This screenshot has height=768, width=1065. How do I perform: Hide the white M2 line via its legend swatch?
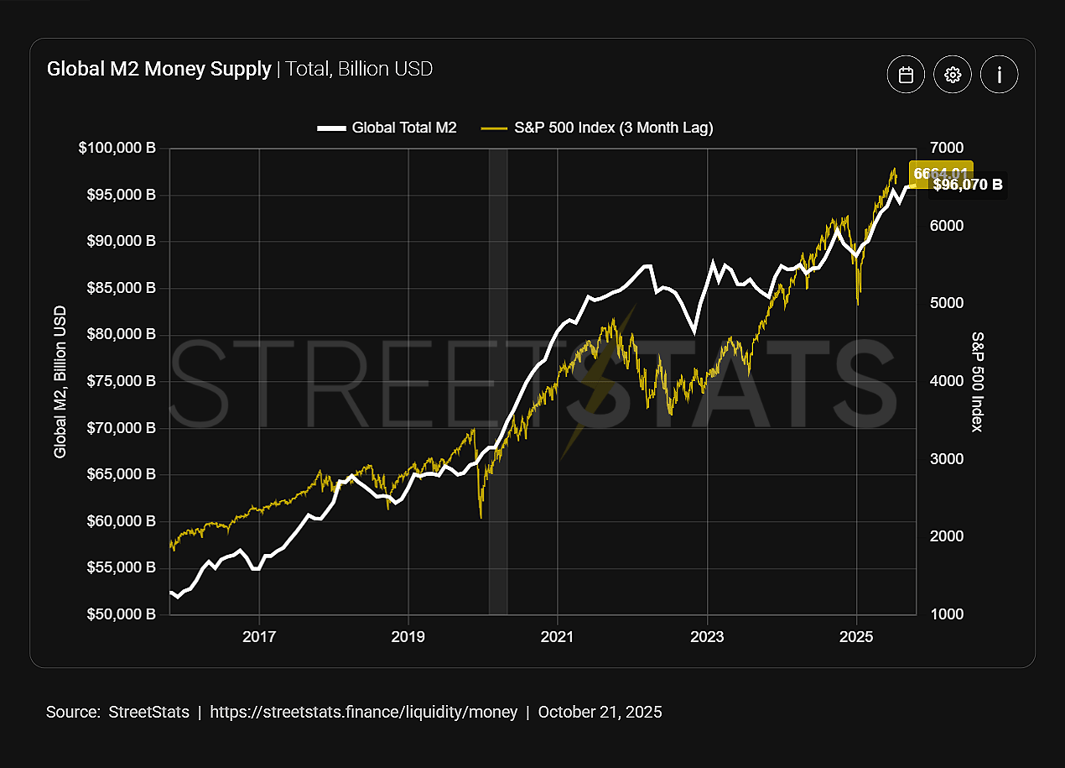(331, 128)
